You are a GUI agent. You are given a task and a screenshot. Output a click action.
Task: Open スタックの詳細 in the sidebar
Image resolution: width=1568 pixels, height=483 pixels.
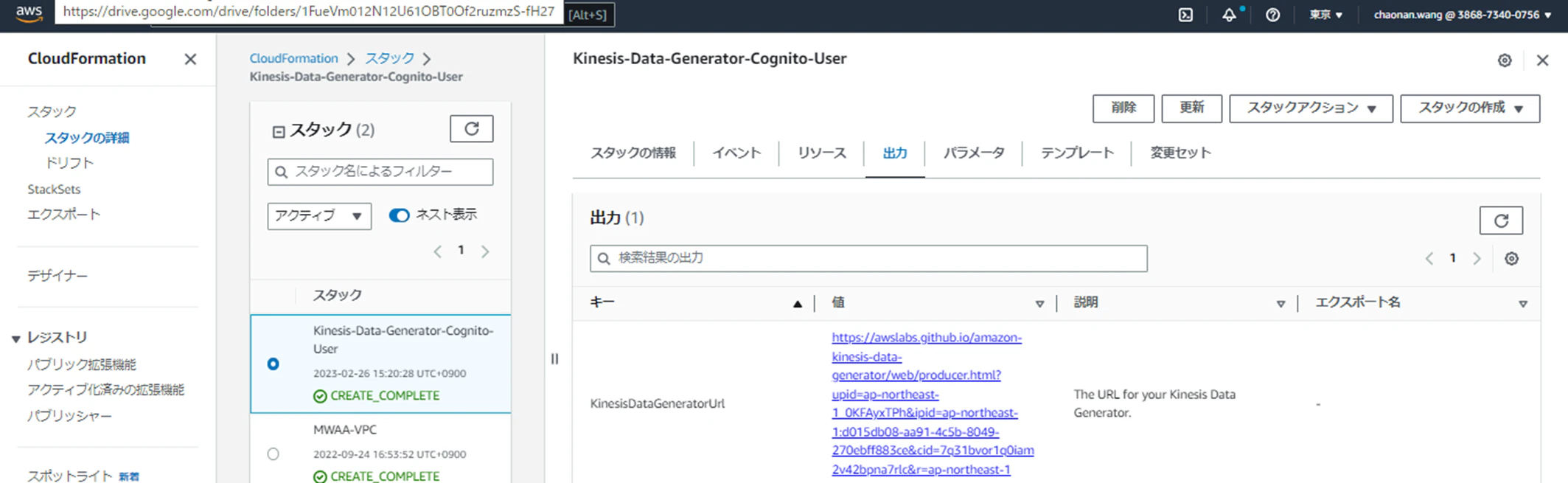87,137
